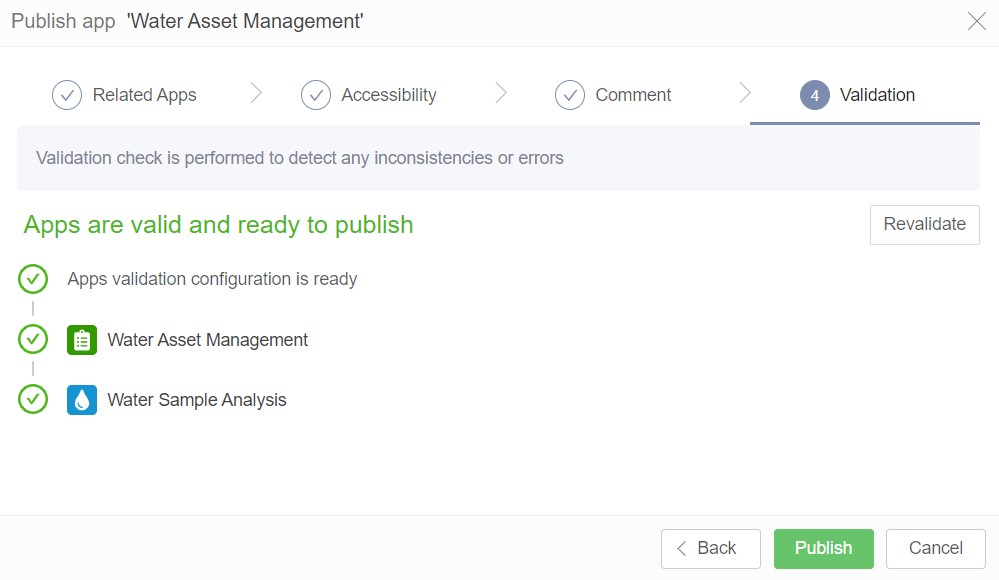Click the green Water Asset Management clipboard icon
Image resolution: width=999 pixels, height=580 pixels.
tap(82, 340)
